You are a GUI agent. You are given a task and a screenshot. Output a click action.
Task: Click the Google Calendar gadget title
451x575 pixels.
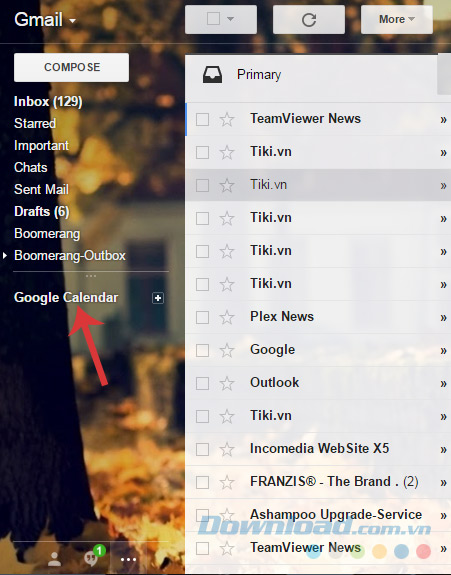66,297
